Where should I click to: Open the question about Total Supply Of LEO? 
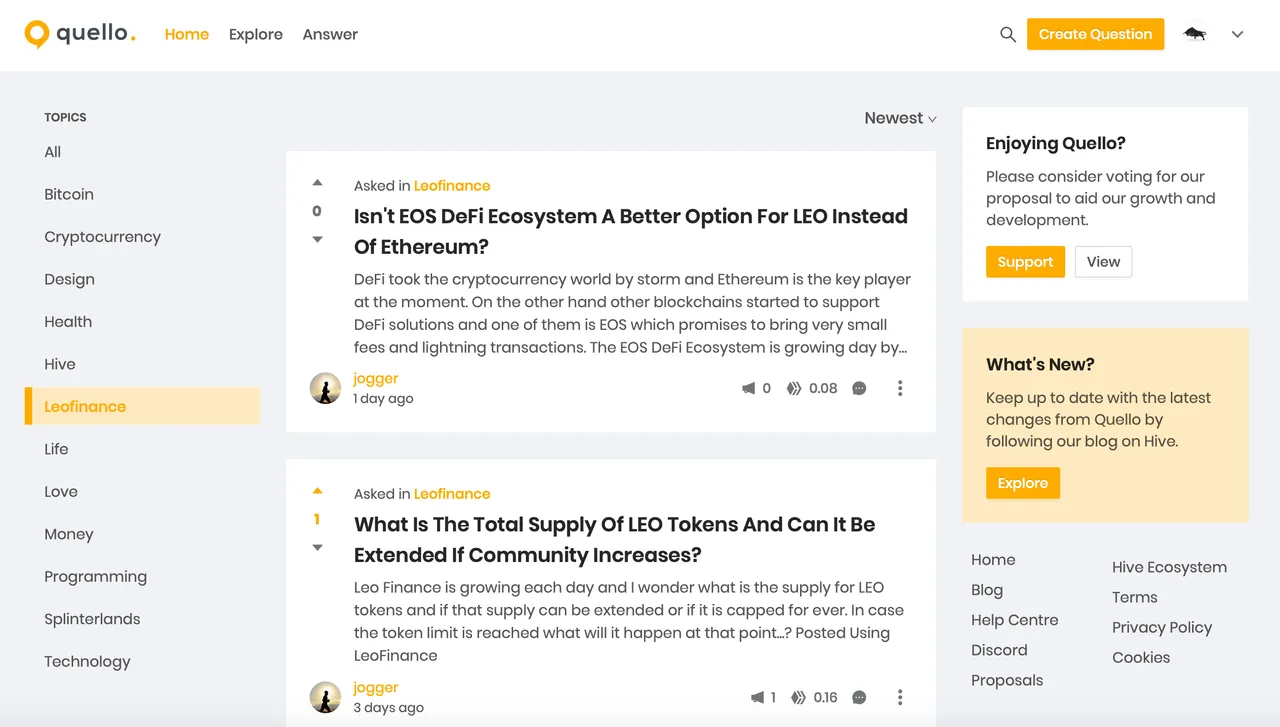tap(615, 539)
